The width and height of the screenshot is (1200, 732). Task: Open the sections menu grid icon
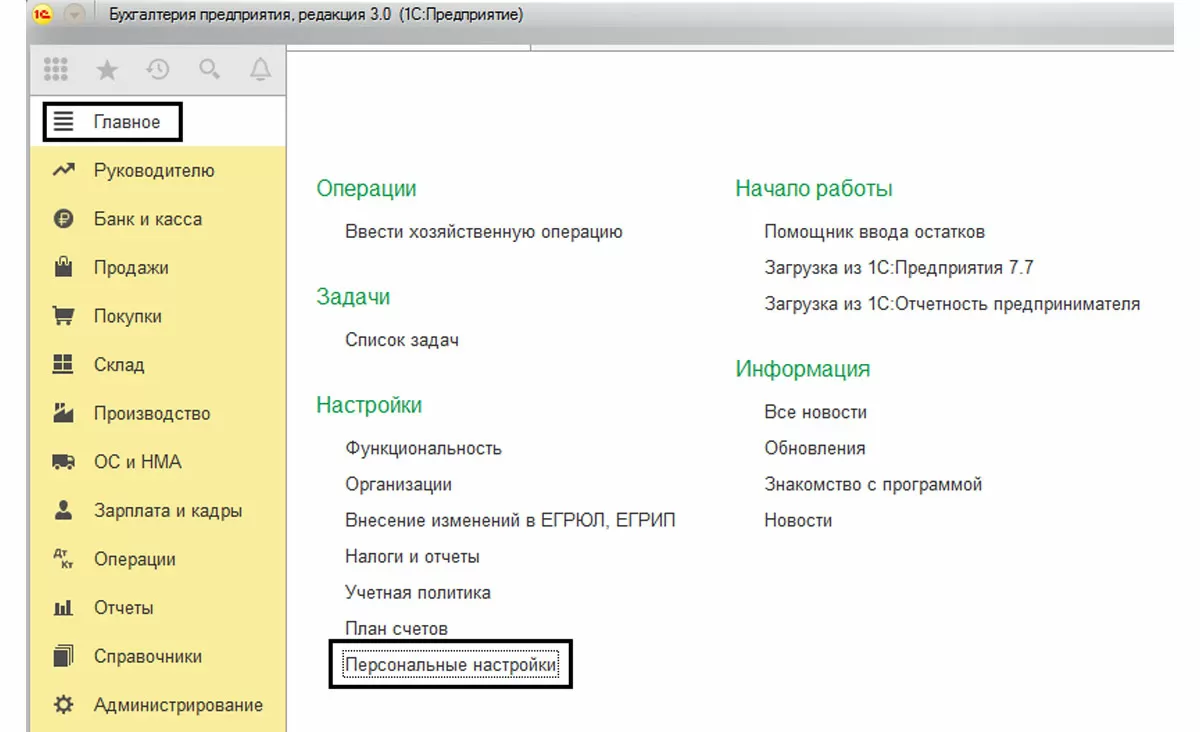tap(56, 70)
